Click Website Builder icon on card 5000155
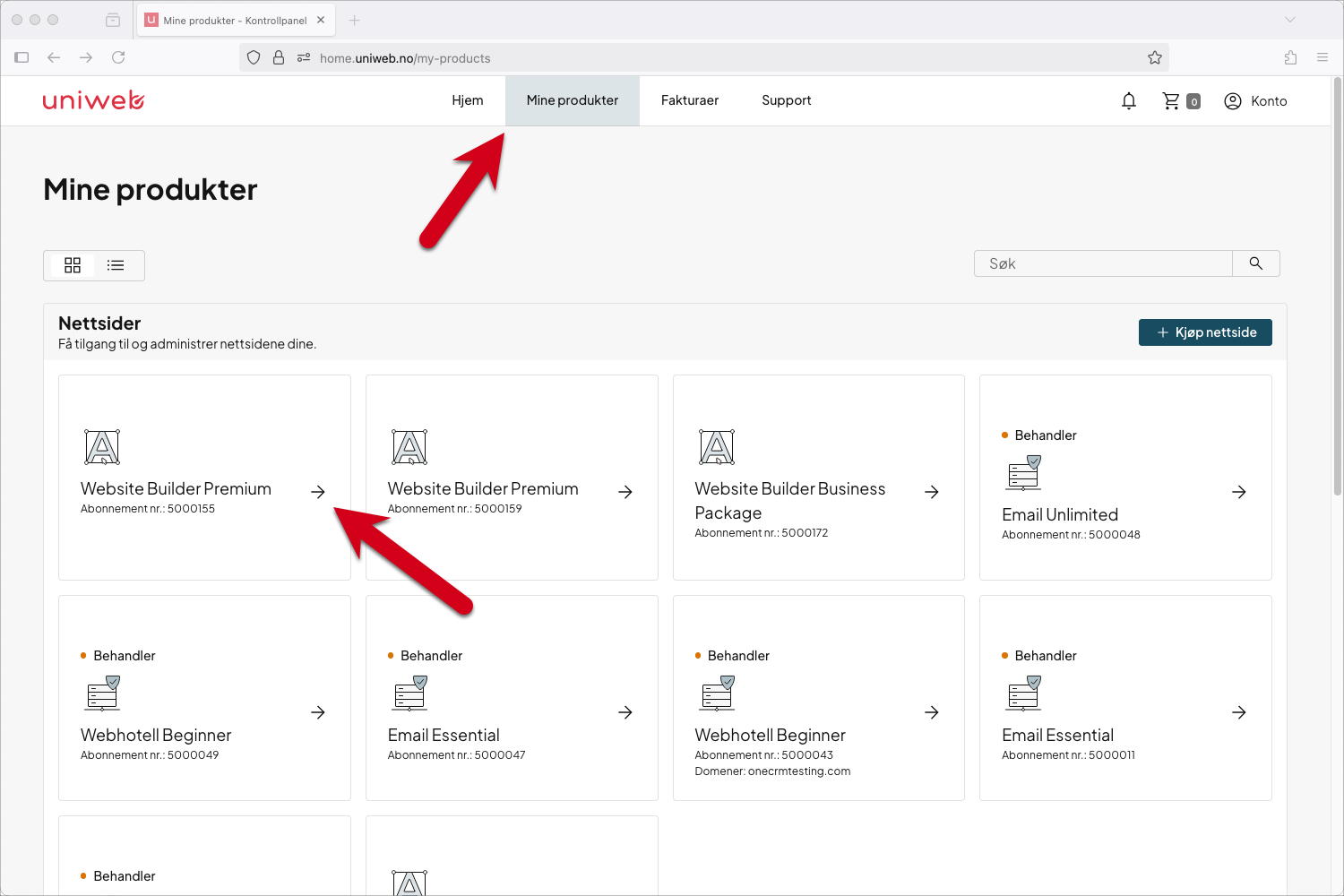 pos(102,447)
